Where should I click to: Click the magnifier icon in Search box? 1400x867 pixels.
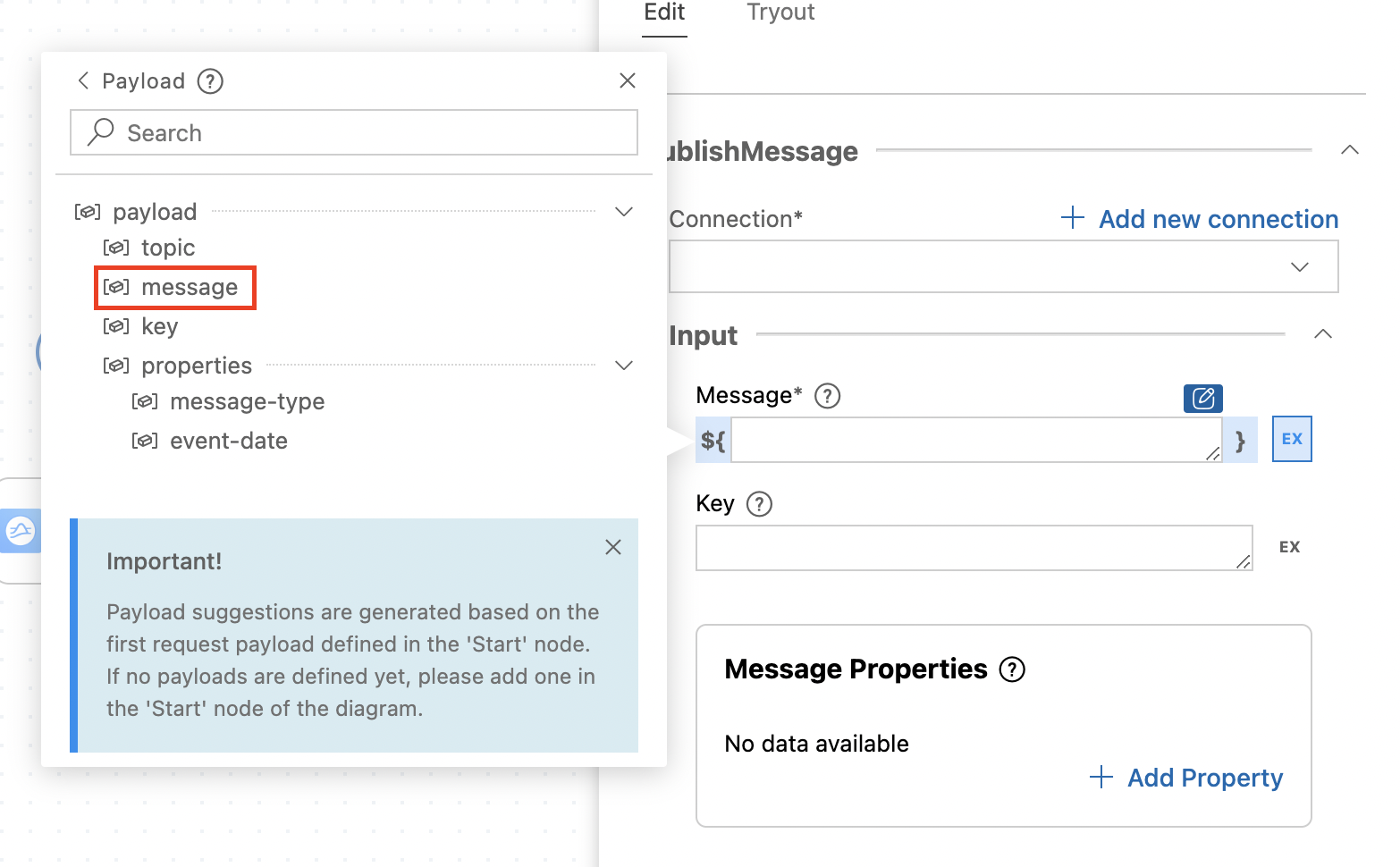tap(100, 132)
